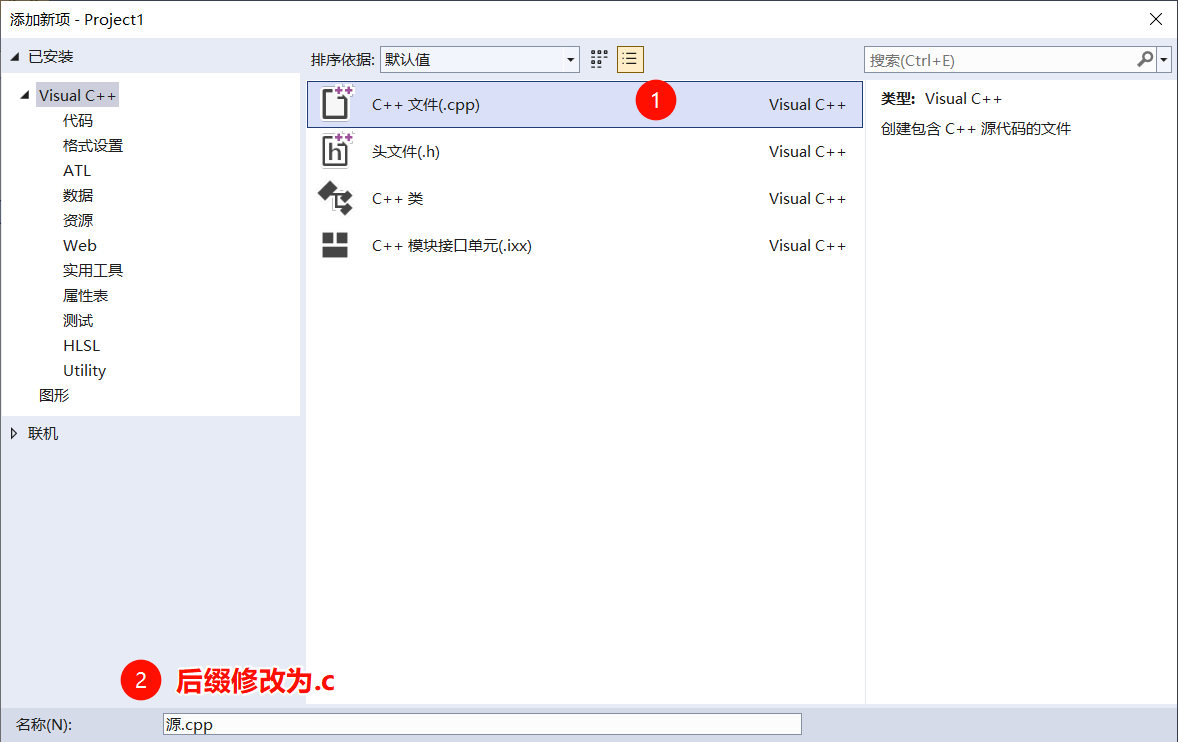
Task: Select the 'C++ 类' template row
Action: [x=584, y=198]
